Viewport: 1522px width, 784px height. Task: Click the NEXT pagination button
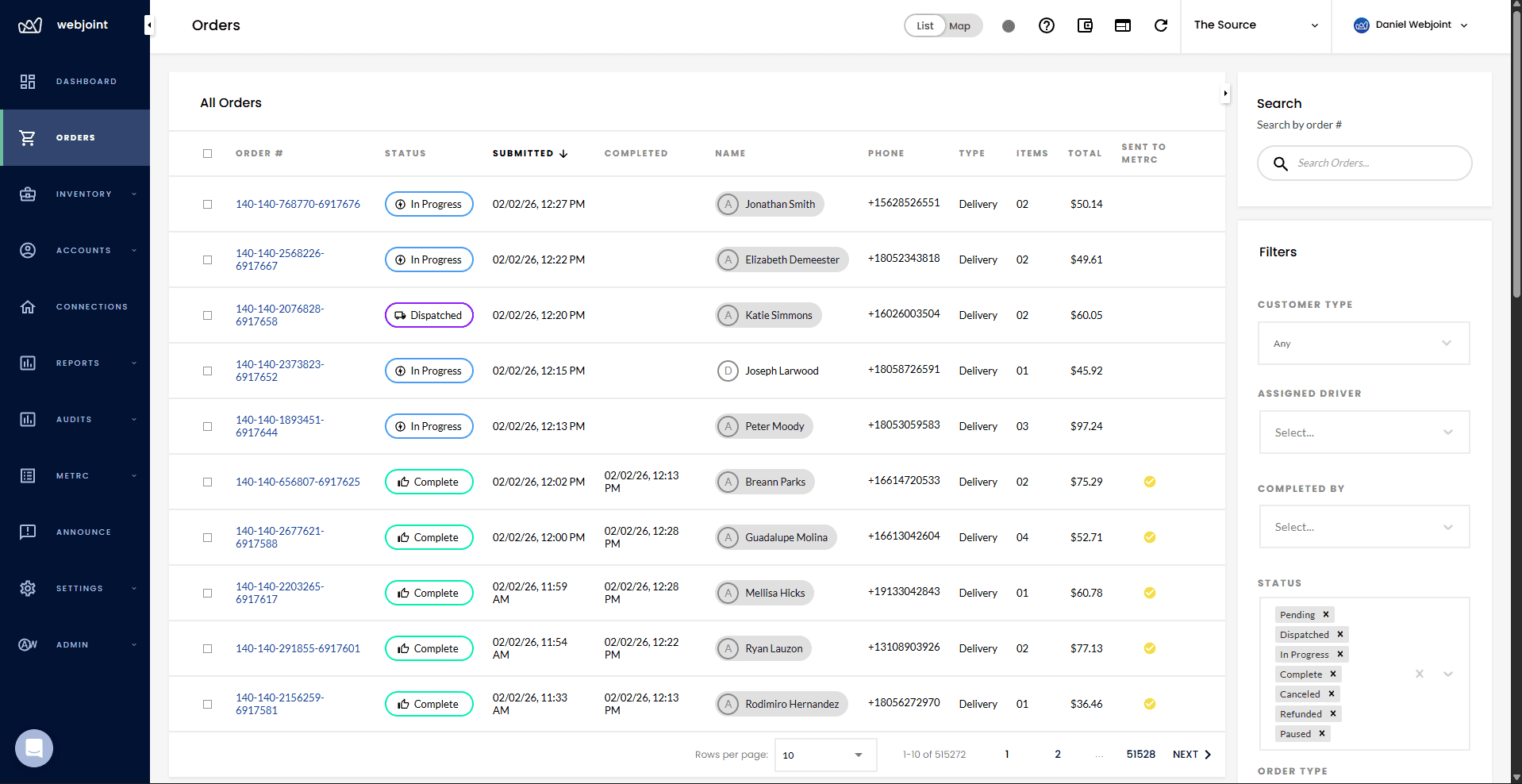pyautogui.click(x=1190, y=755)
